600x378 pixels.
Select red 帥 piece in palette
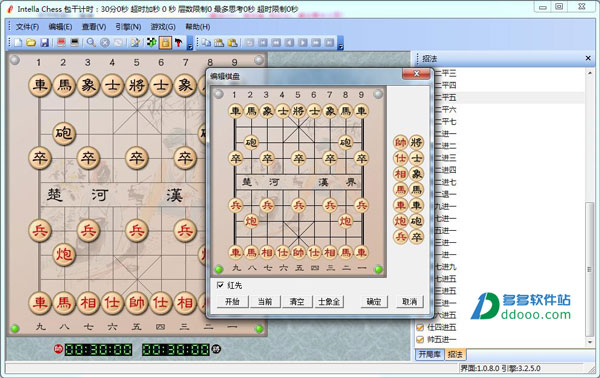(401, 143)
